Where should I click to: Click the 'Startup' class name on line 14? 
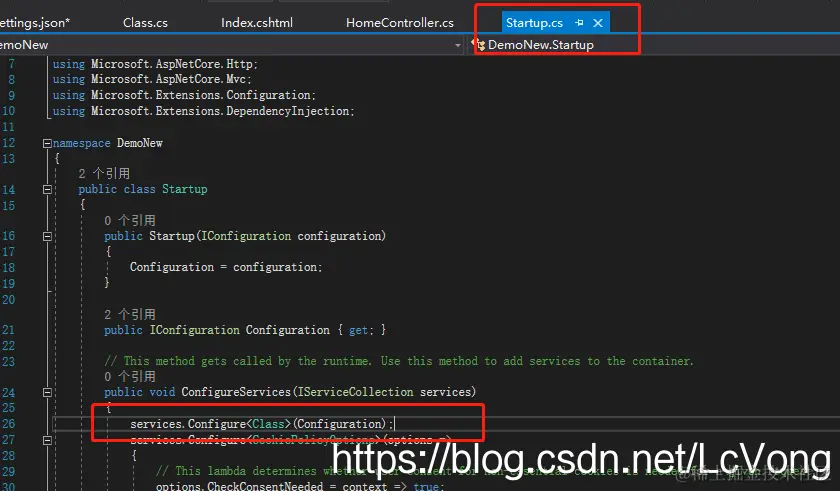click(x=185, y=190)
